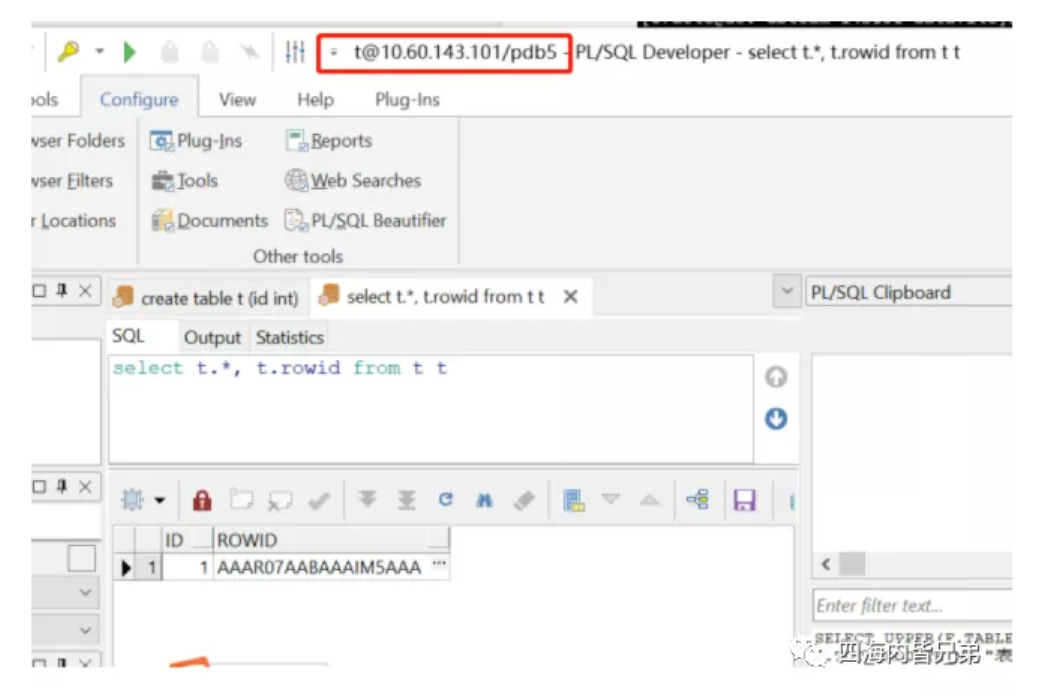Run the query with green Execute arrow
The height and width of the screenshot is (700, 1038).
pyautogui.click(x=130, y=52)
